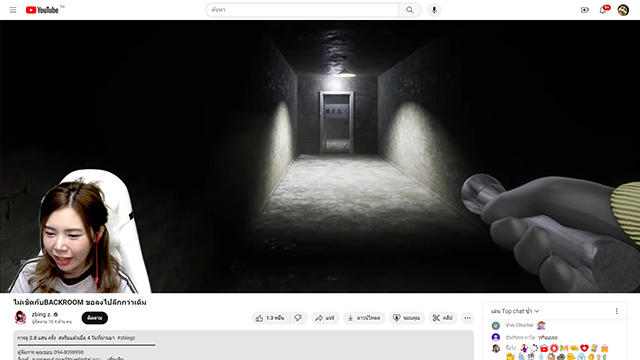
Task: Expand the video description box
Action: (243, 345)
